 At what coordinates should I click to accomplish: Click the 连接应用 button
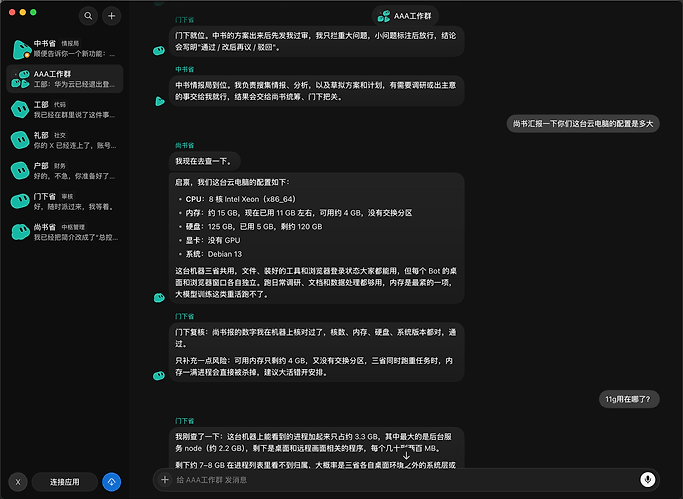[64, 482]
